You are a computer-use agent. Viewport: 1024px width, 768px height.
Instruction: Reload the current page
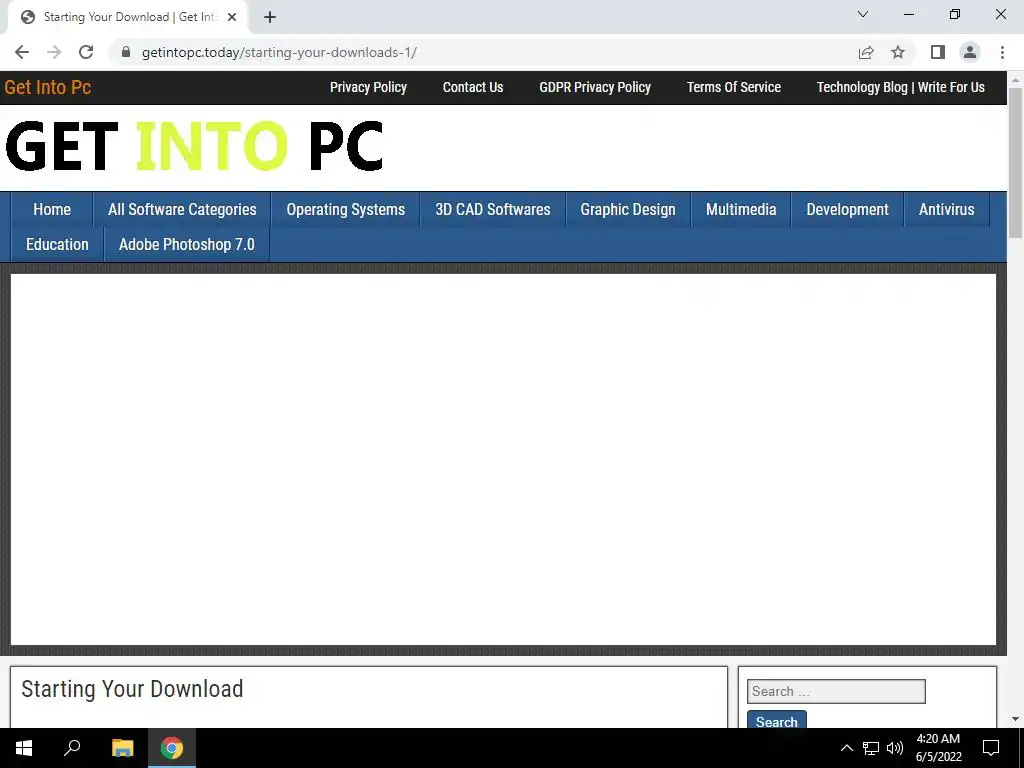(x=86, y=52)
